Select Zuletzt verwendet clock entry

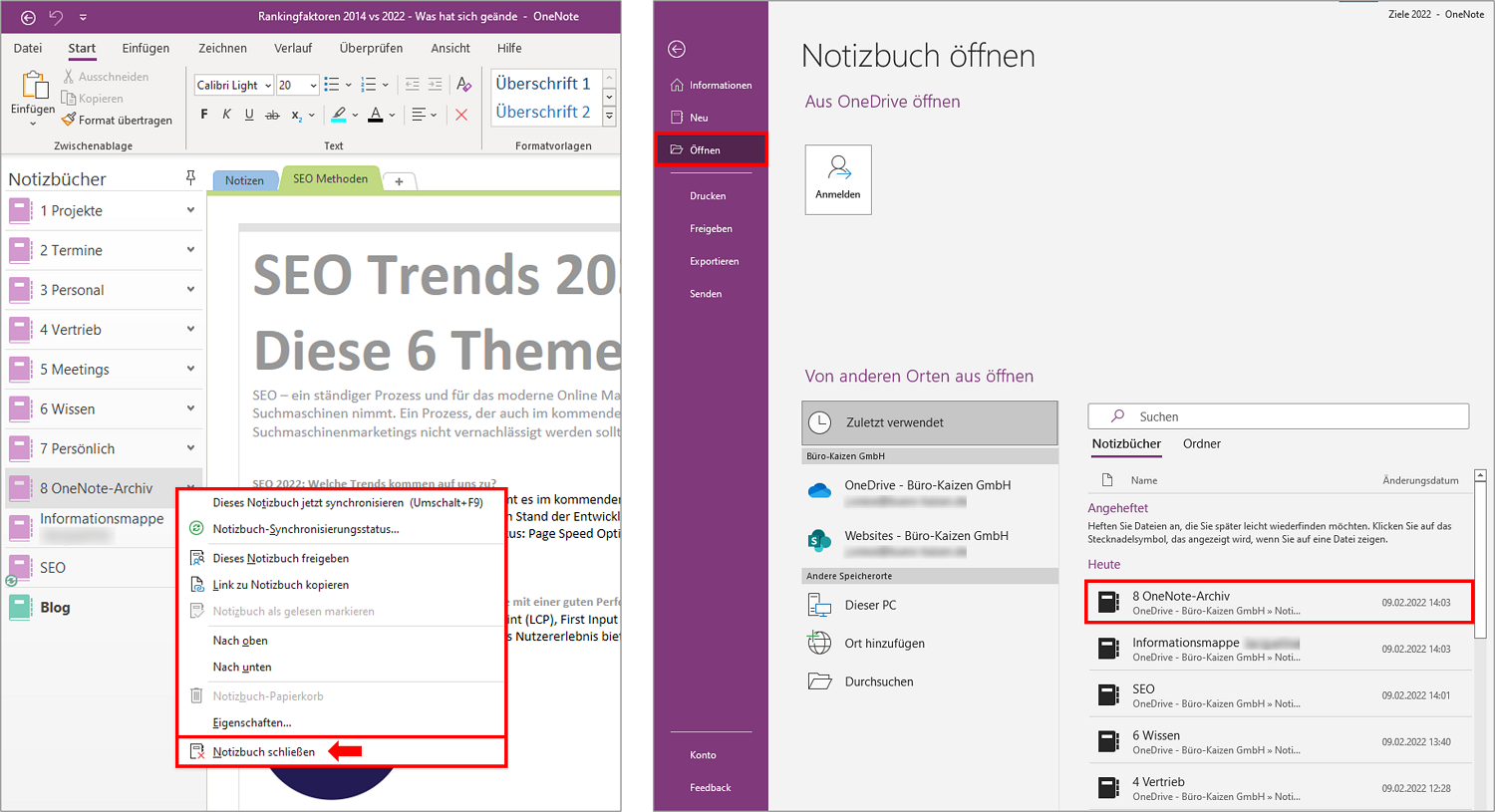tap(929, 422)
